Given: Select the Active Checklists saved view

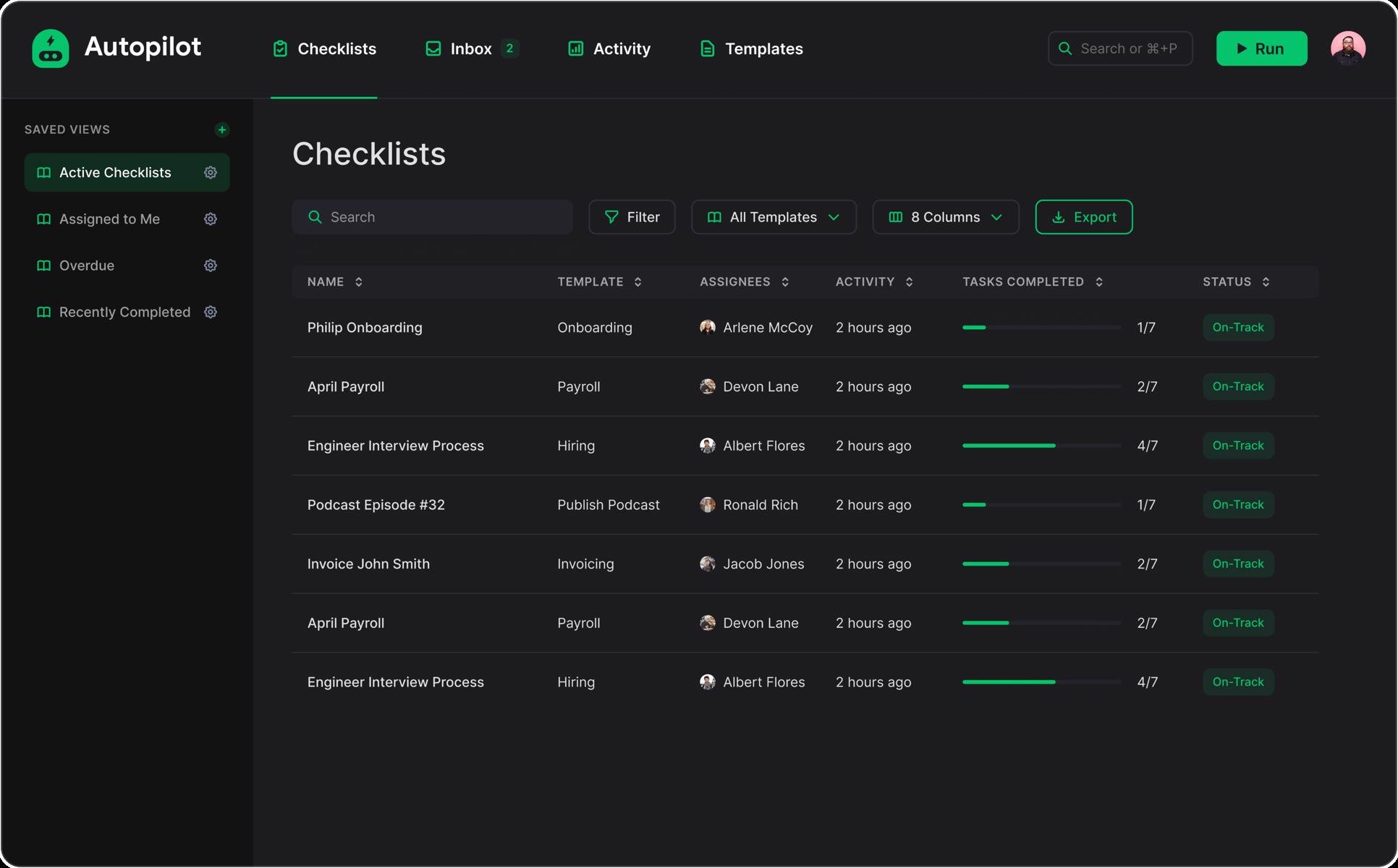Looking at the screenshot, I should pos(127,172).
